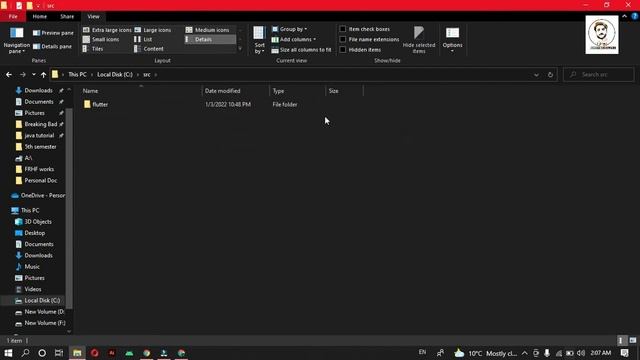This screenshot has width=640, height=360.
Task: Click Size all columns to fit
Action: click(x=301, y=50)
